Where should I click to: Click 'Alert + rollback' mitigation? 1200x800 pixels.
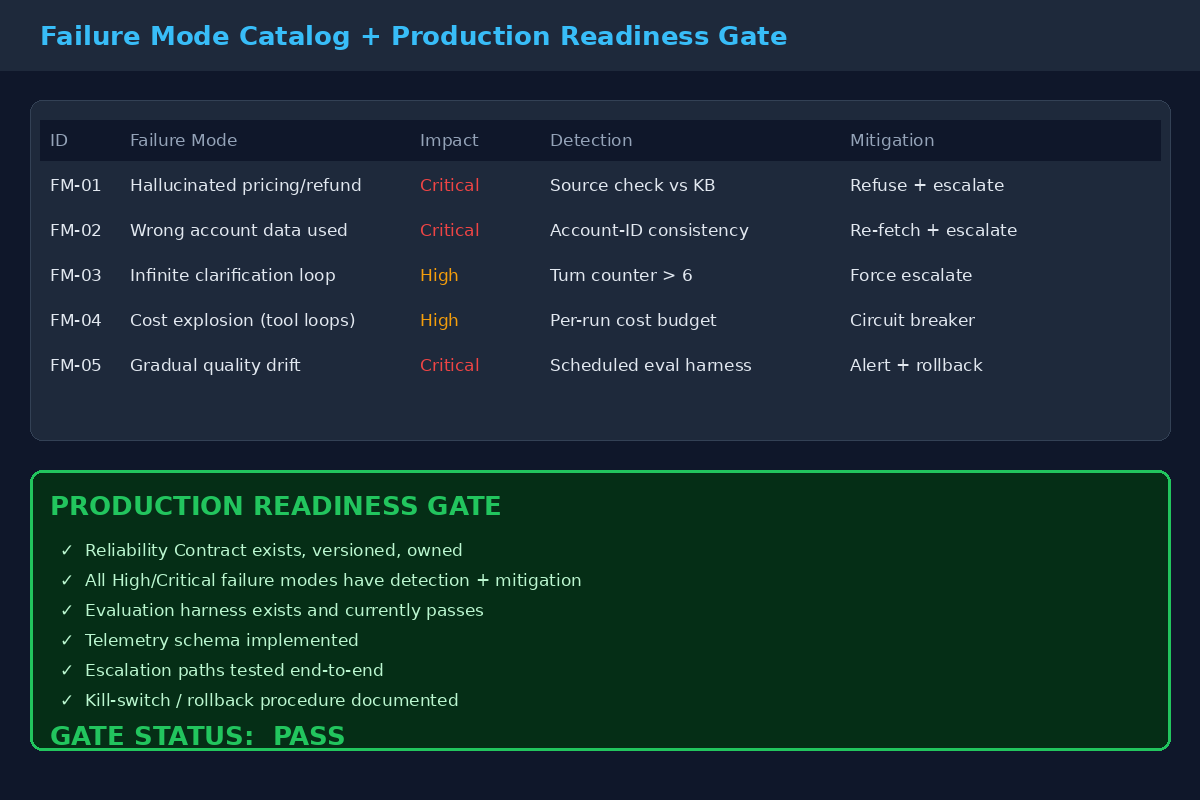click(x=916, y=366)
